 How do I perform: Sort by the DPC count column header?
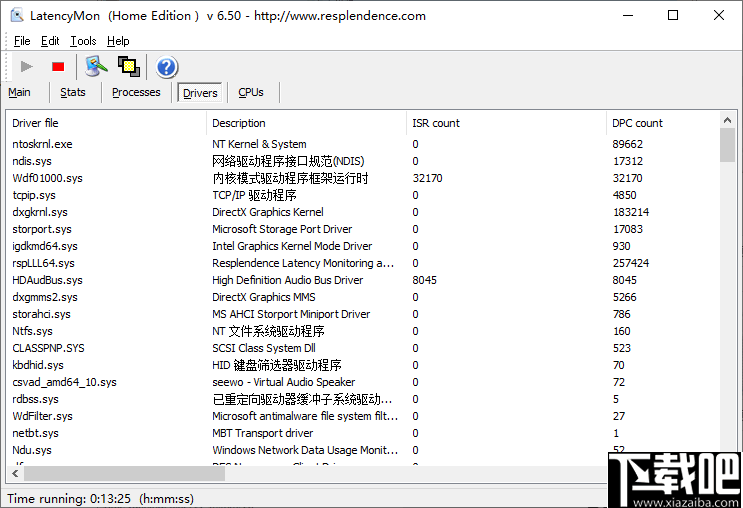(663, 123)
